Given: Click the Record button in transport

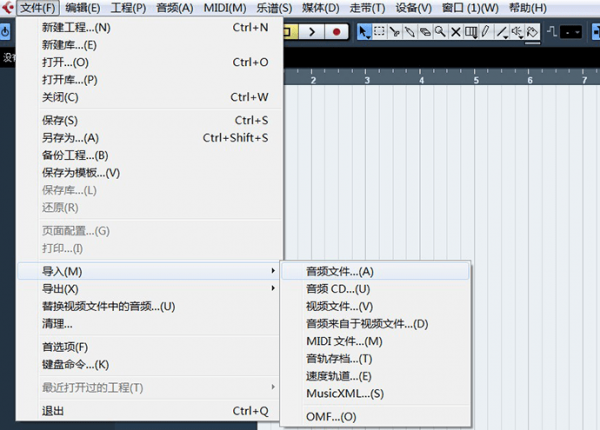Looking at the screenshot, I should (x=336, y=32).
